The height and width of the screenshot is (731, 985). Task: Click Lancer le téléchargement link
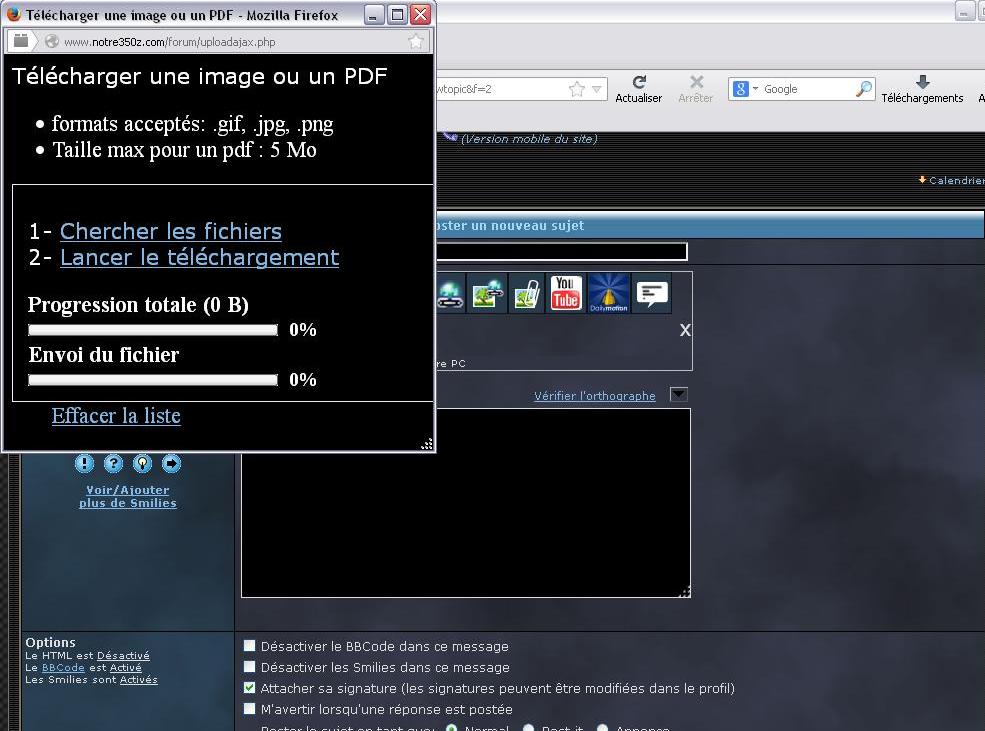(x=199, y=257)
